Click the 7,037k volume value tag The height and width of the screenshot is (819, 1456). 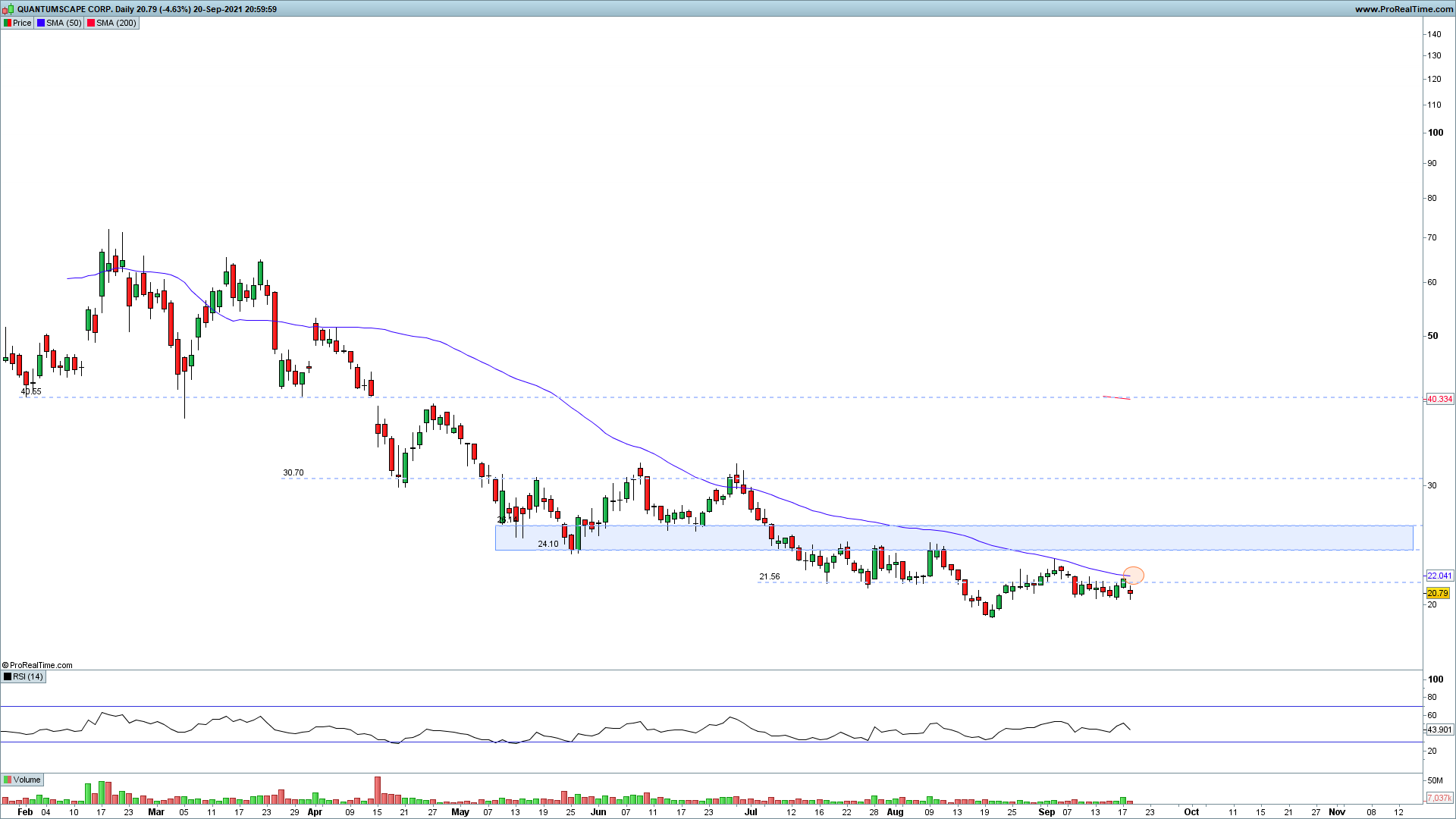[1439, 798]
